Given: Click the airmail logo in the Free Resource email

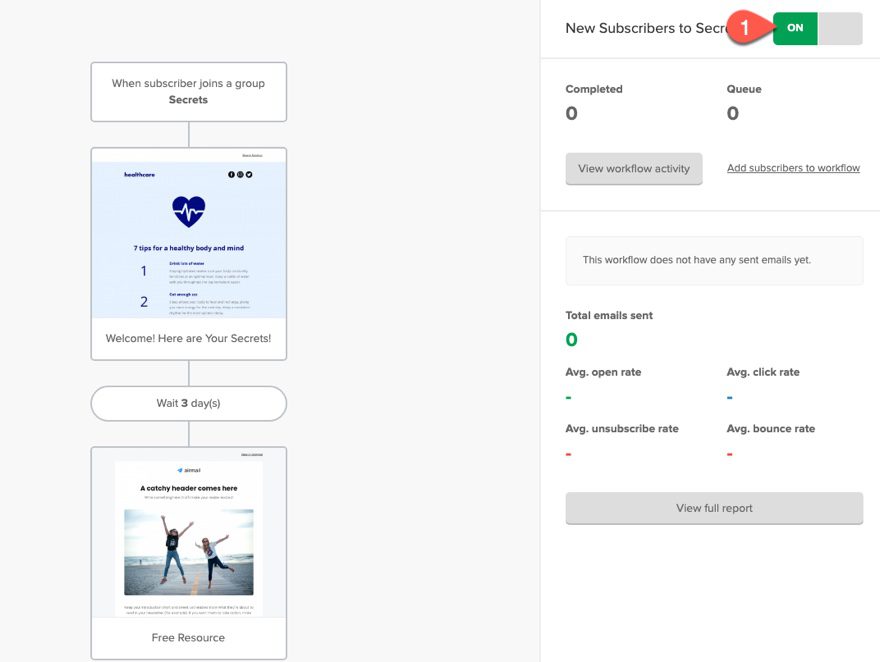Looking at the screenshot, I should [x=189, y=469].
